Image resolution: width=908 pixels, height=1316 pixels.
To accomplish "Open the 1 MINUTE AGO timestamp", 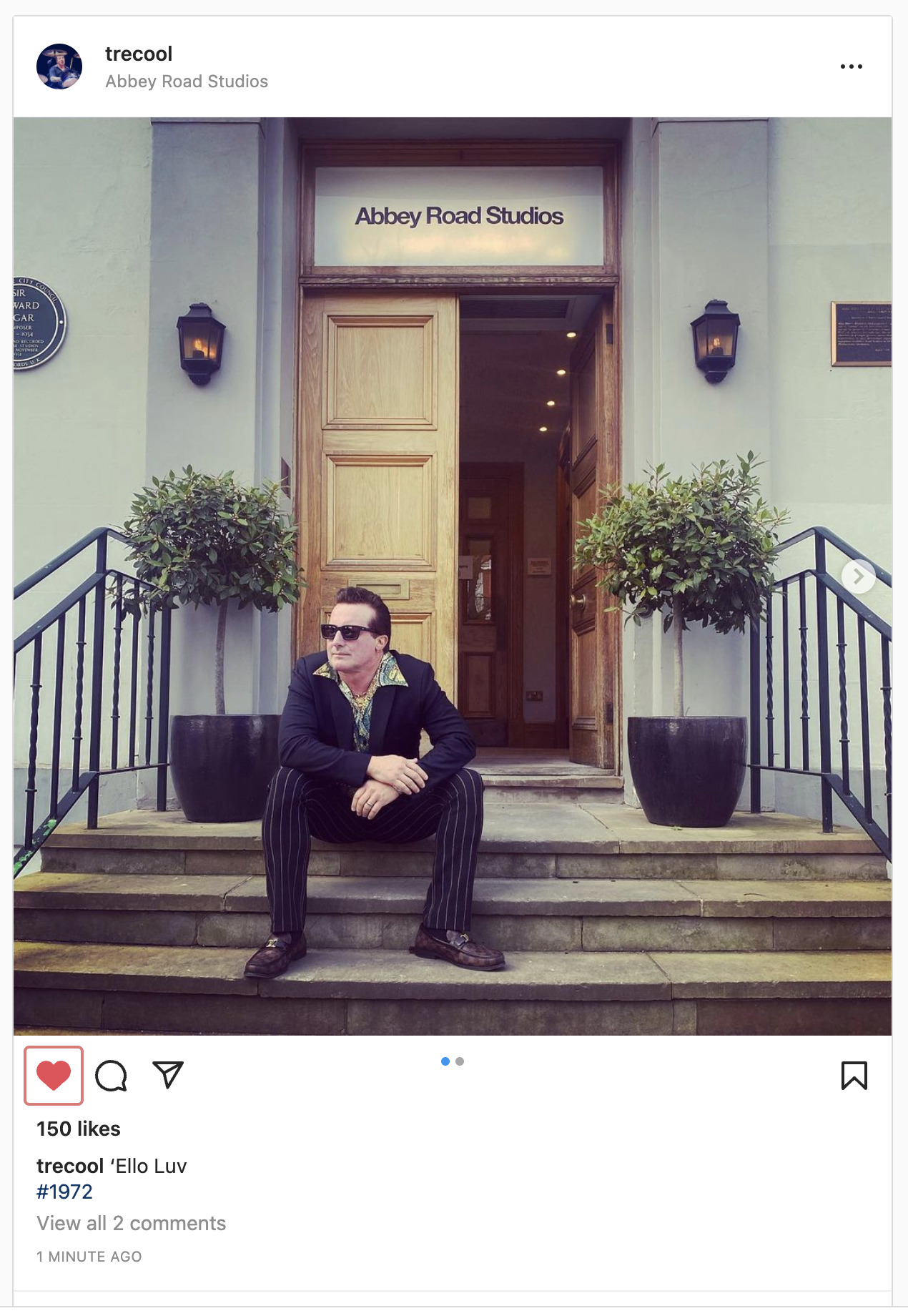I will coord(89,1257).
